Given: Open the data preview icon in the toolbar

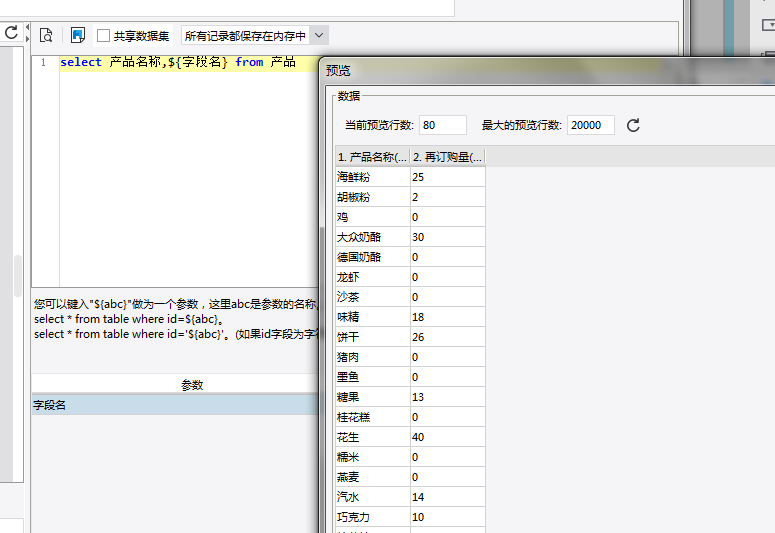Looking at the screenshot, I should [x=46, y=35].
